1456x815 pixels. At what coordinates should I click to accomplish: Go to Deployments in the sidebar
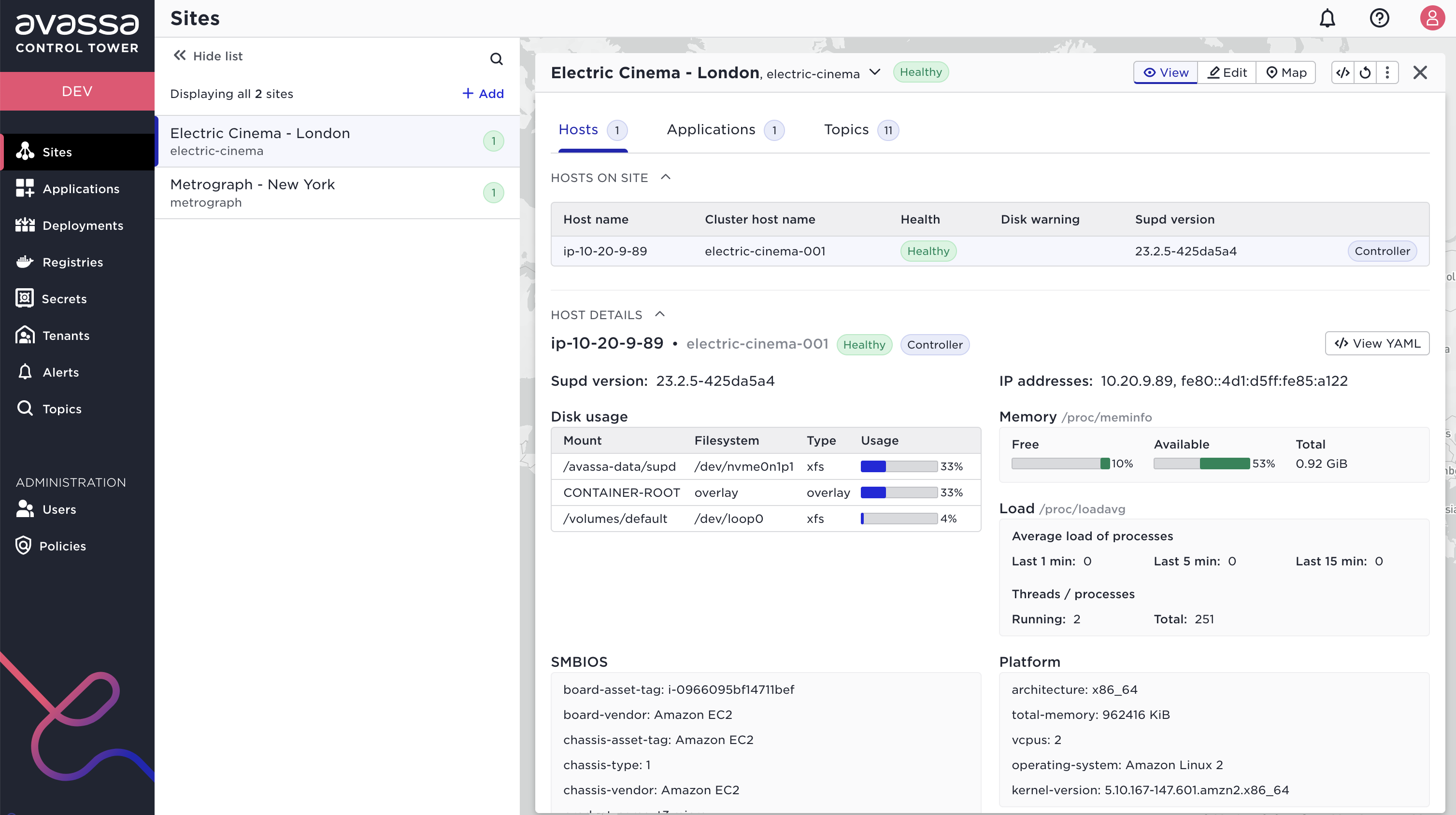pyautogui.click(x=77, y=225)
